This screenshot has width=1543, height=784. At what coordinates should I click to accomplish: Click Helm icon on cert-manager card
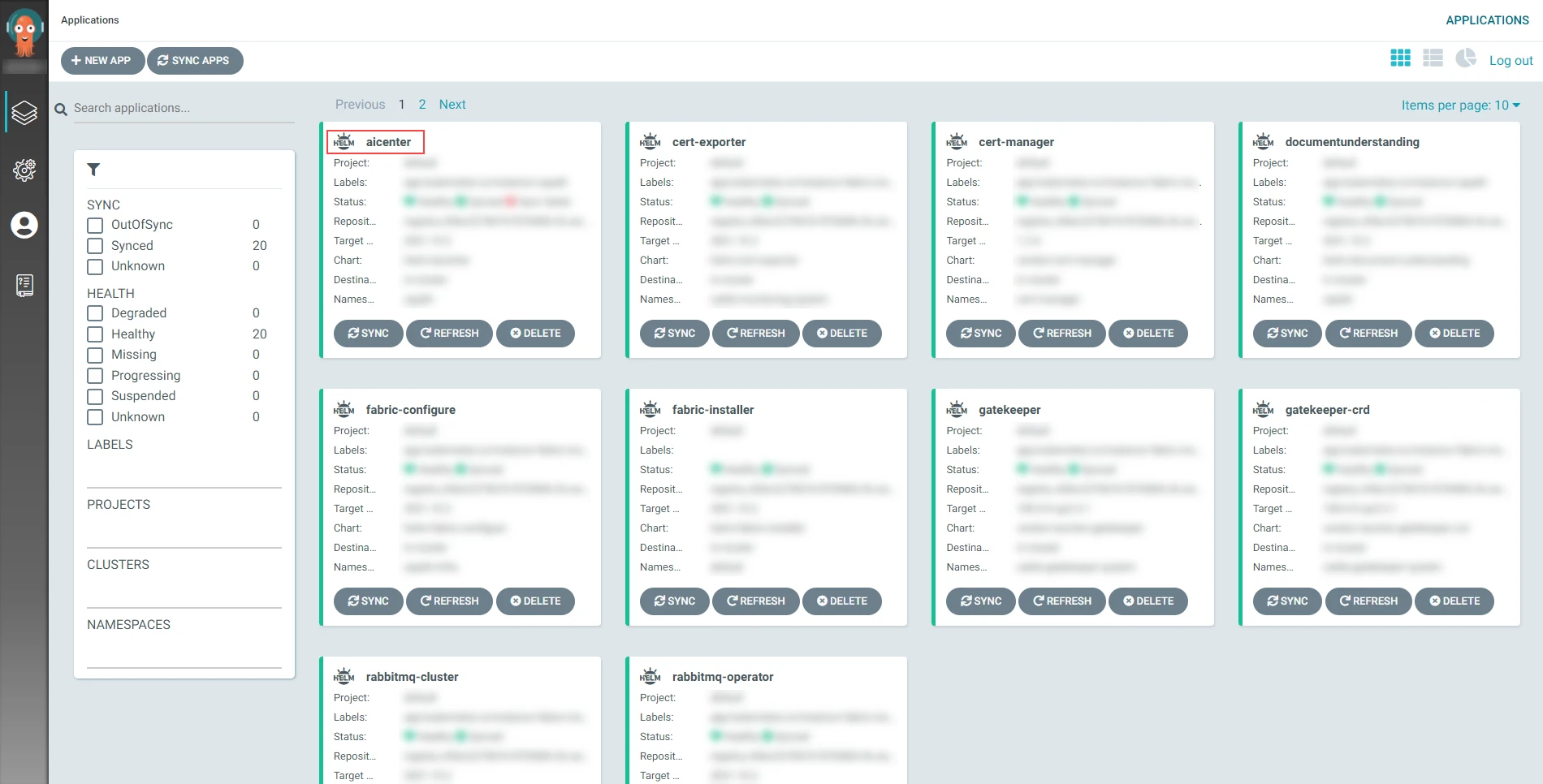pos(957,141)
